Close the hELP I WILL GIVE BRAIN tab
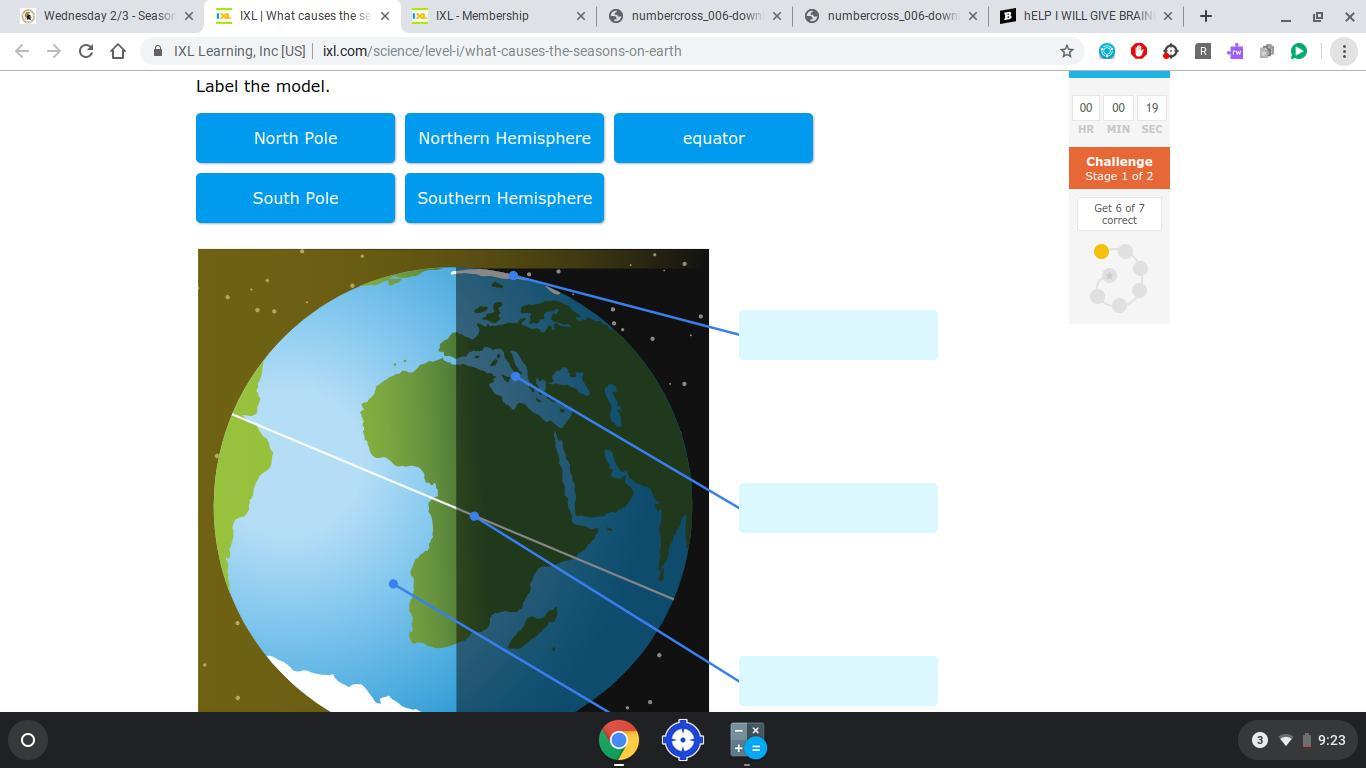Image resolution: width=1366 pixels, height=768 pixels. tap(1167, 16)
